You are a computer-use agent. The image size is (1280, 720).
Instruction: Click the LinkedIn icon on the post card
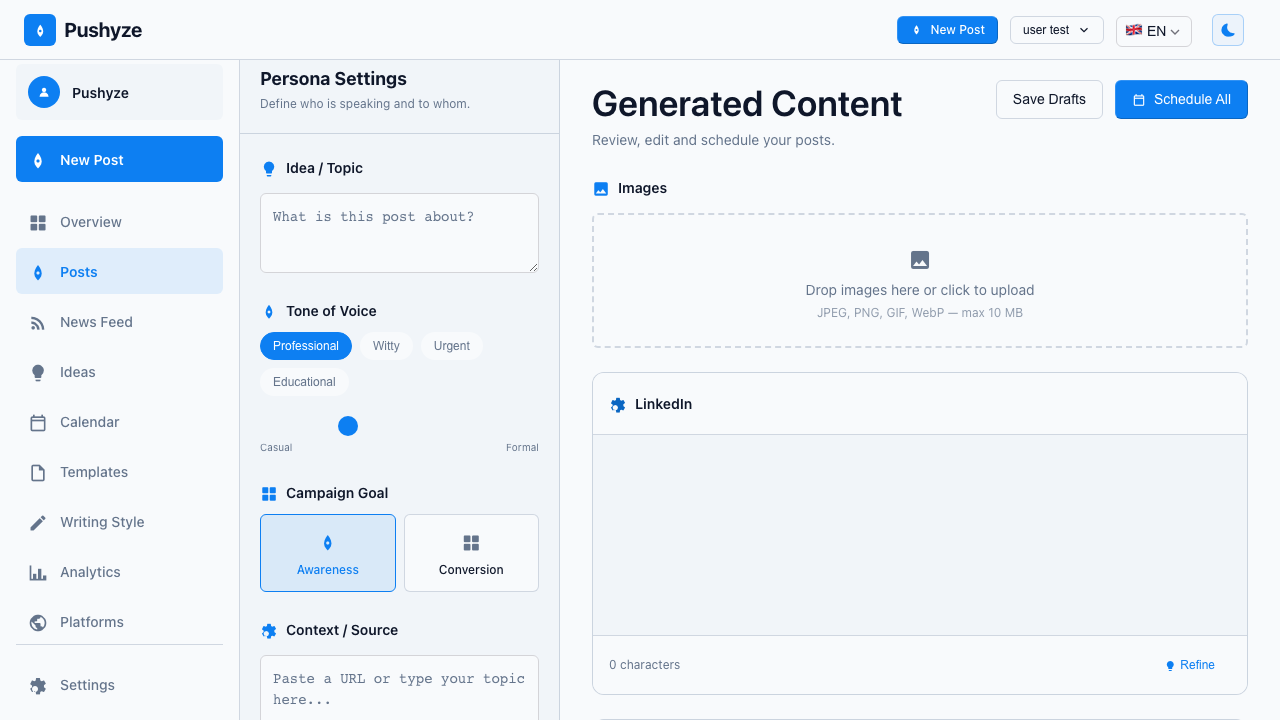618,404
